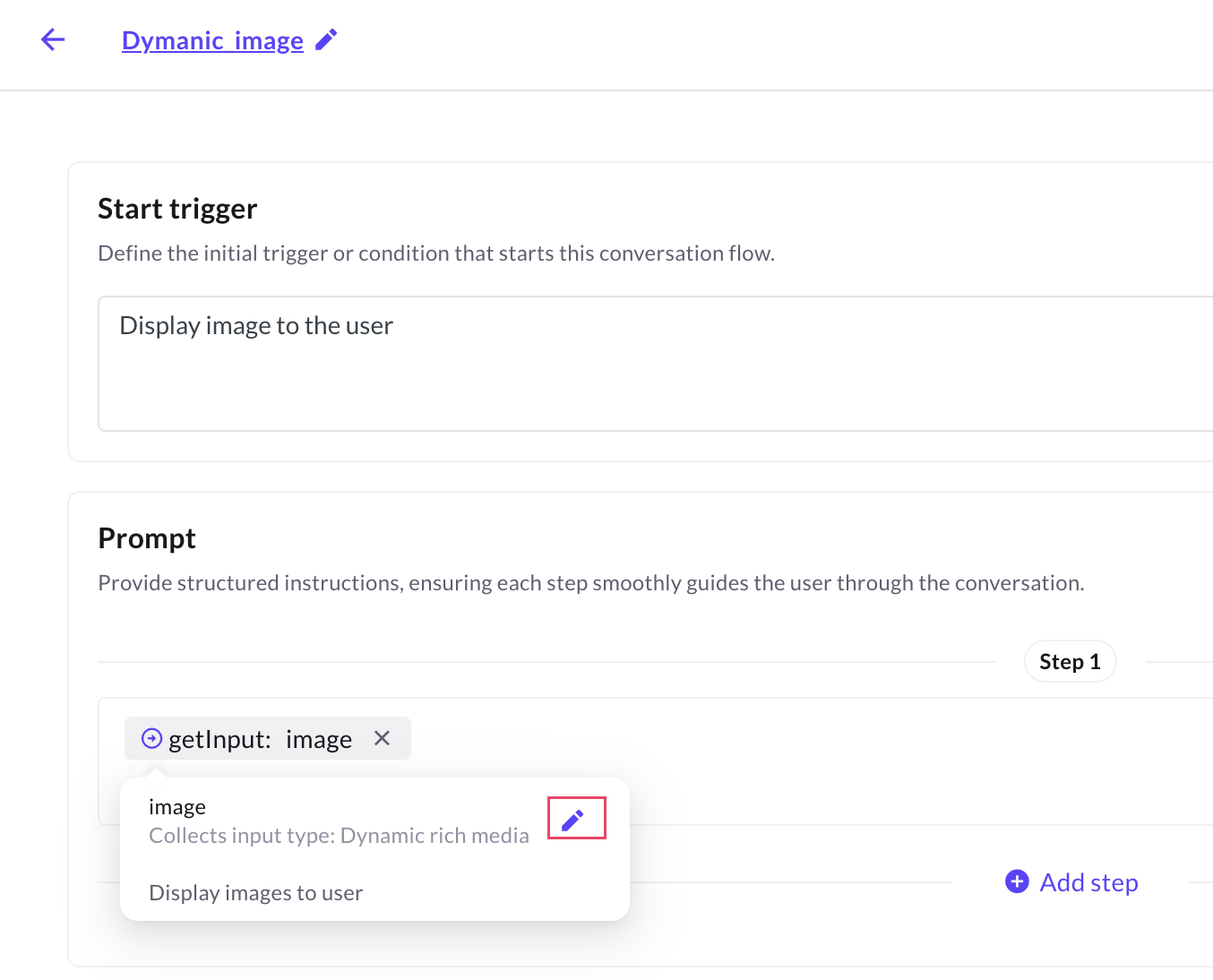The height and width of the screenshot is (980, 1213).
Task: Click the circled arrow icon in getInput chip
Action: (152, 738)
